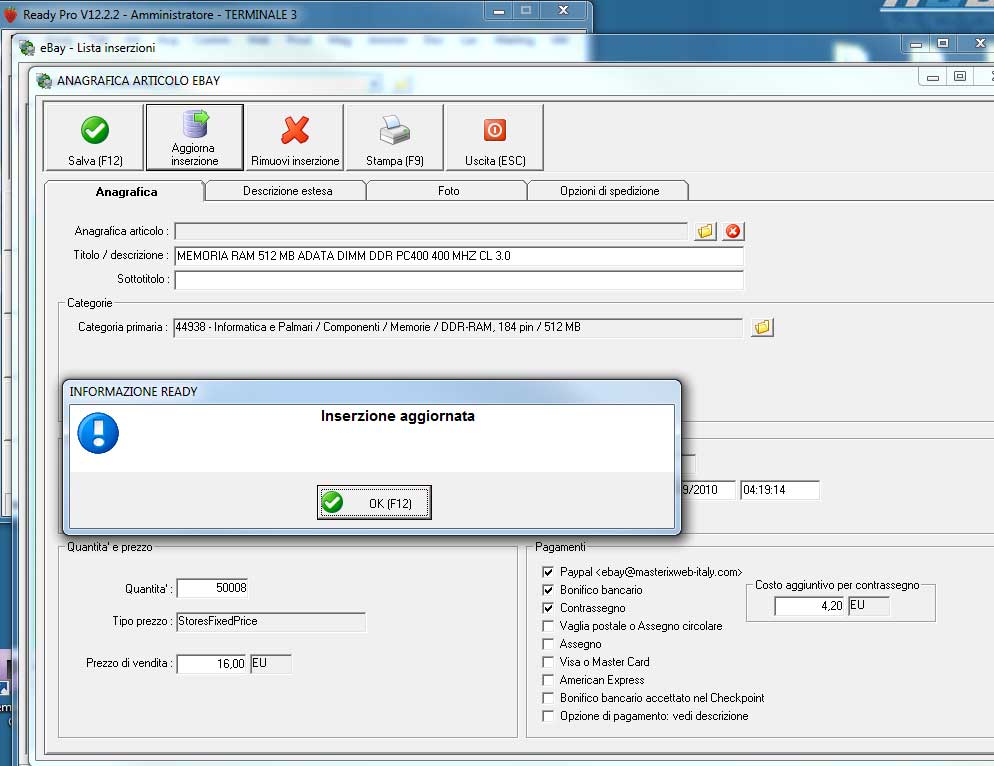Enable the Visa o Master Card checkbox
This screenshot has width=994, height=766.
click(x=548, y=662)
